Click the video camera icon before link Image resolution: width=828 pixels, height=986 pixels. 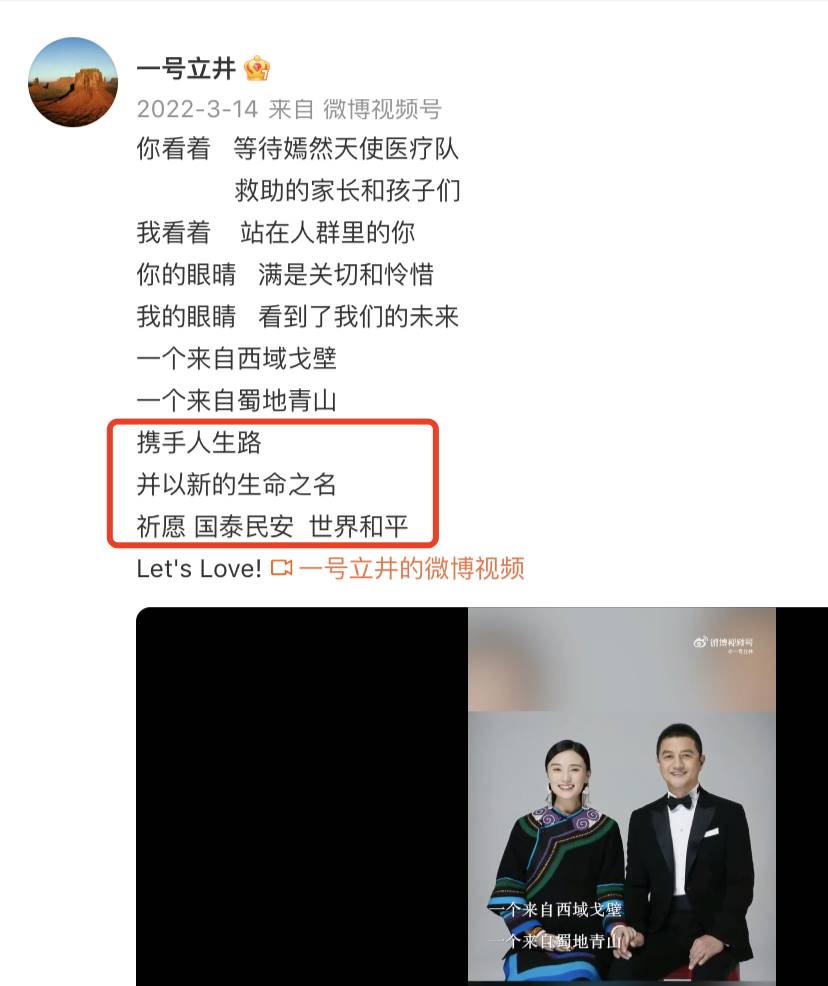[282, 568]
